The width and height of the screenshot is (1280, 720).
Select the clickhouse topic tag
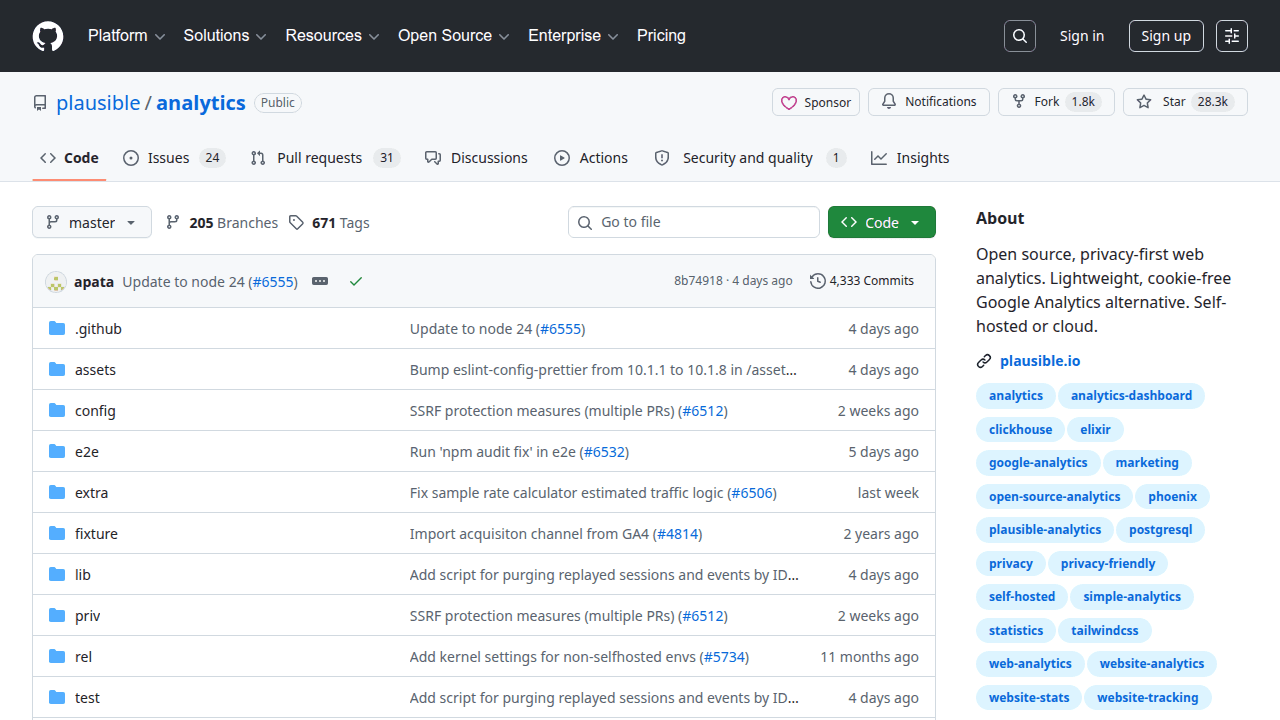pos(1020,429)
